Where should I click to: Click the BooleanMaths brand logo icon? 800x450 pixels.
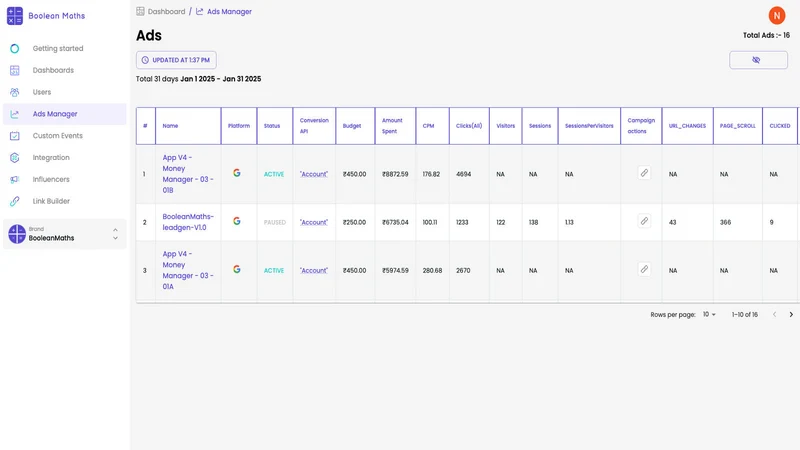[x=17, y=234]
